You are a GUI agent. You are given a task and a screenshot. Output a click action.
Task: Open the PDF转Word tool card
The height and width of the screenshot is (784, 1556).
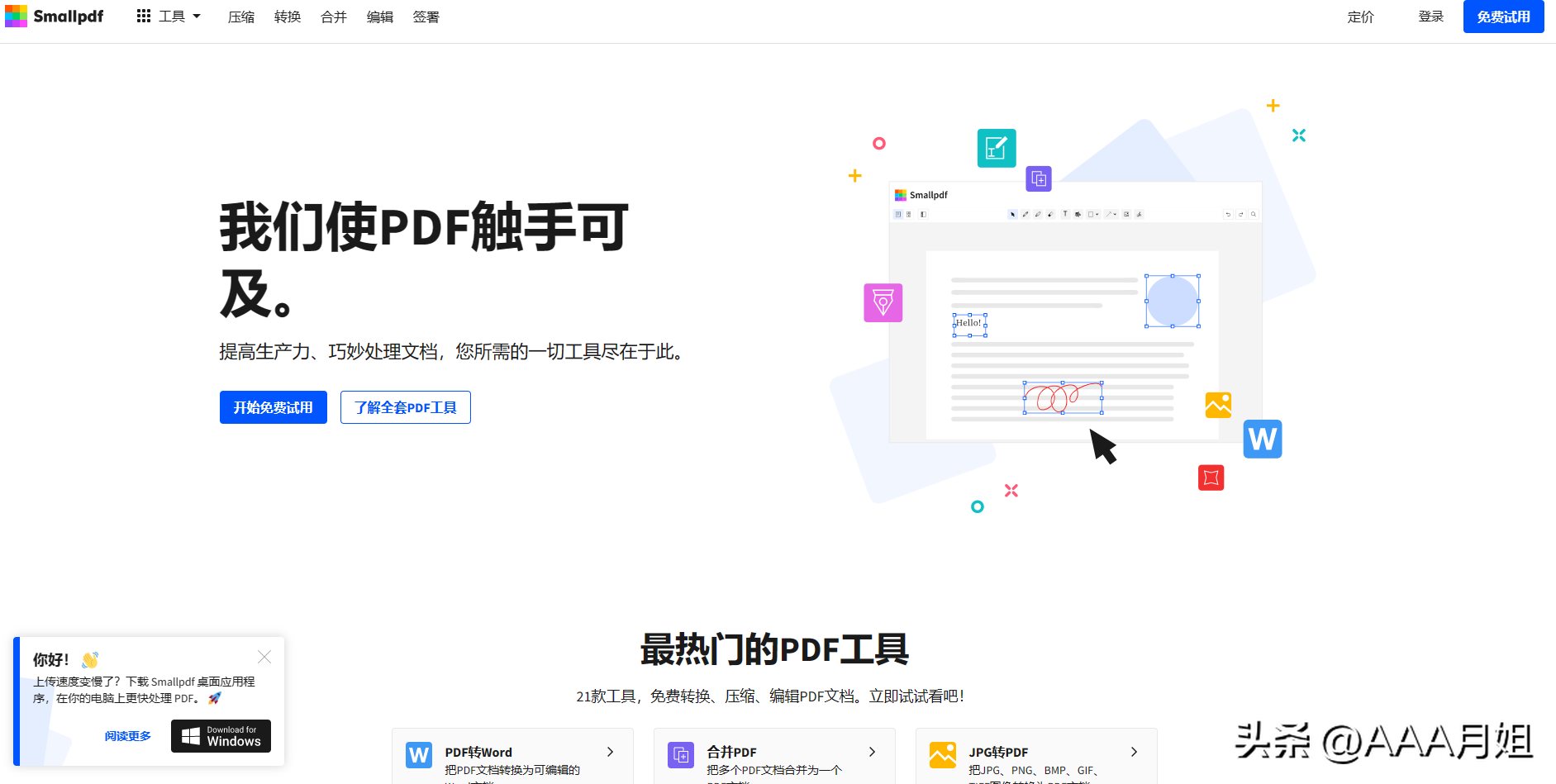[512, 756]
